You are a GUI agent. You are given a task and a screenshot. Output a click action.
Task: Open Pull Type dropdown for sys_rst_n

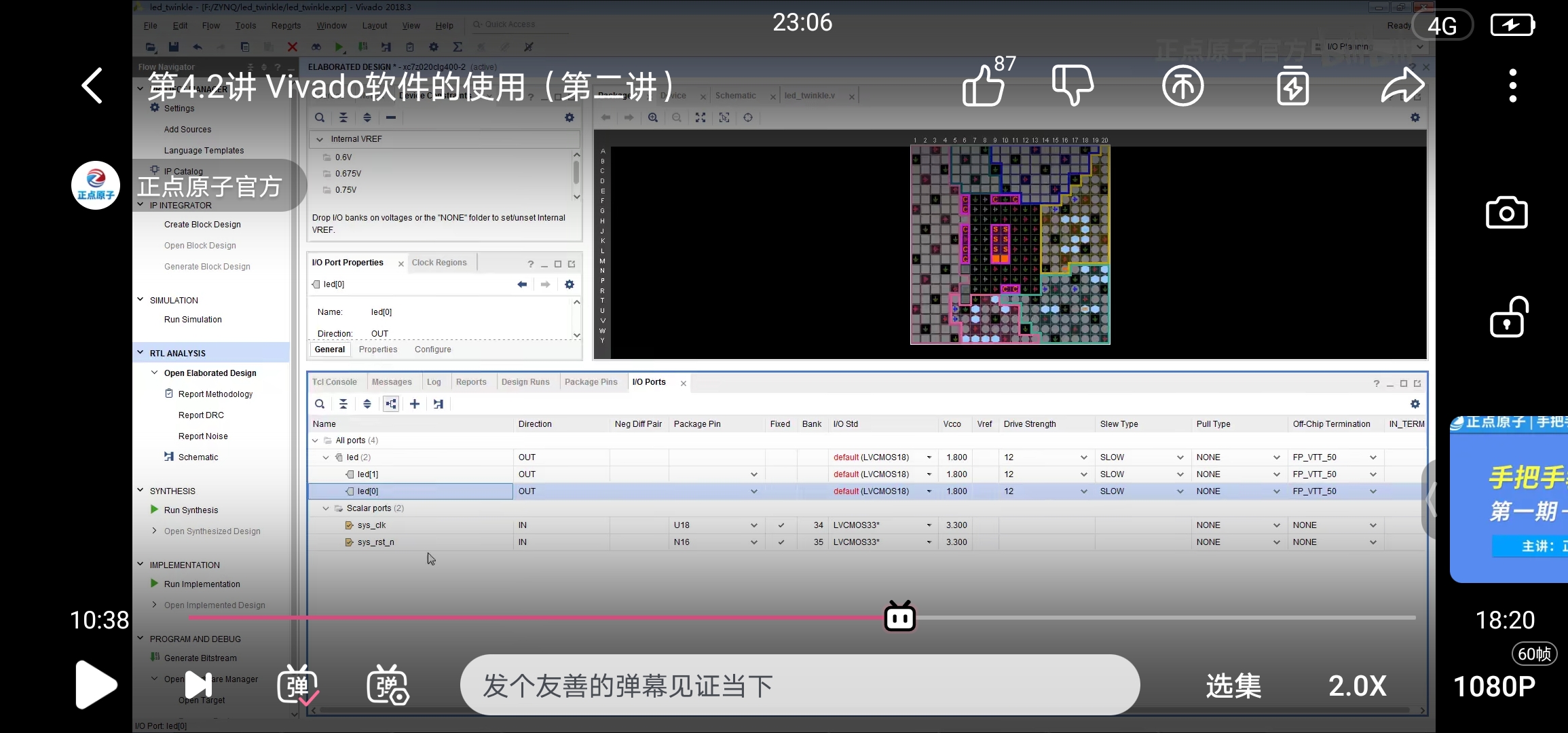pos(1276,542)
